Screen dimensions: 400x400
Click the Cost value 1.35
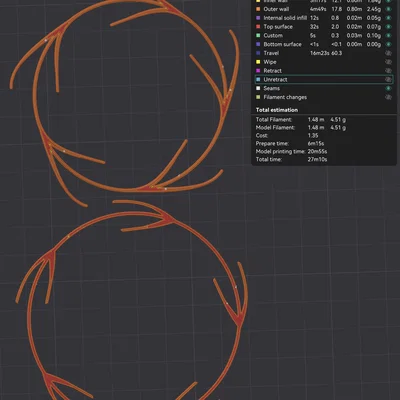pyautogui.click(x=313, y=135)
